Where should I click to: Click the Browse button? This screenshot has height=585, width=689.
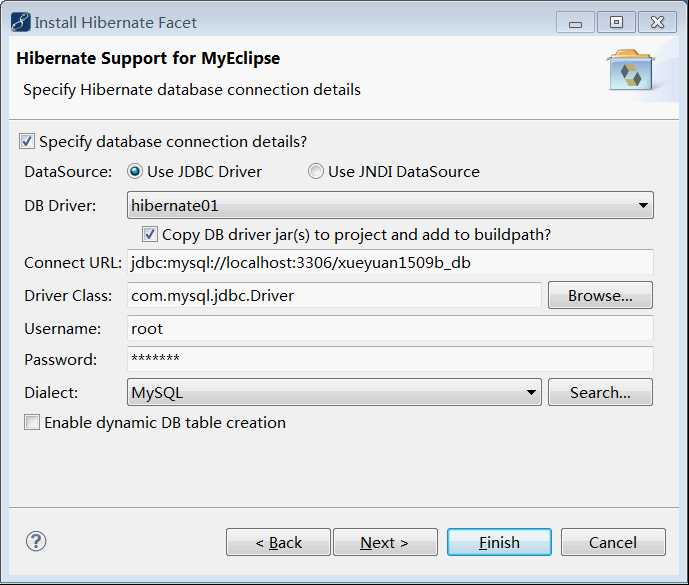(x=600, y=295)
